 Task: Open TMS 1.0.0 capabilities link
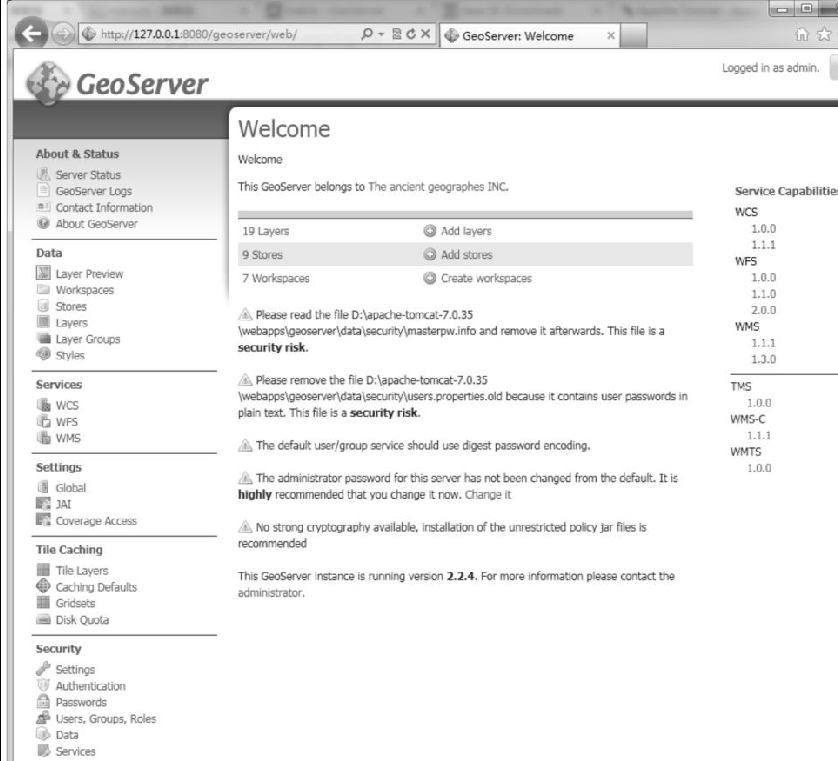(759, 402)
